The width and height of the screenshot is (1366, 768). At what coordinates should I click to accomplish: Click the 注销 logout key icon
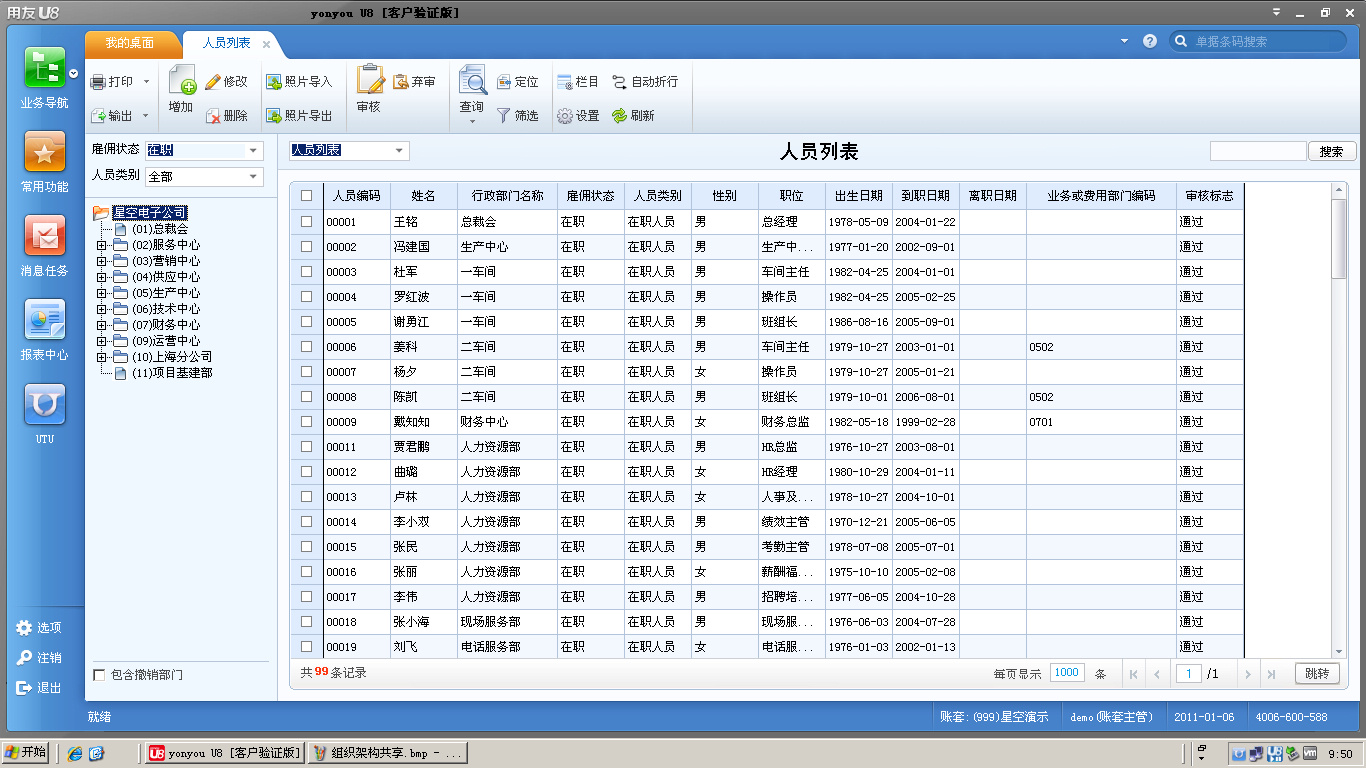coord(25,658)
